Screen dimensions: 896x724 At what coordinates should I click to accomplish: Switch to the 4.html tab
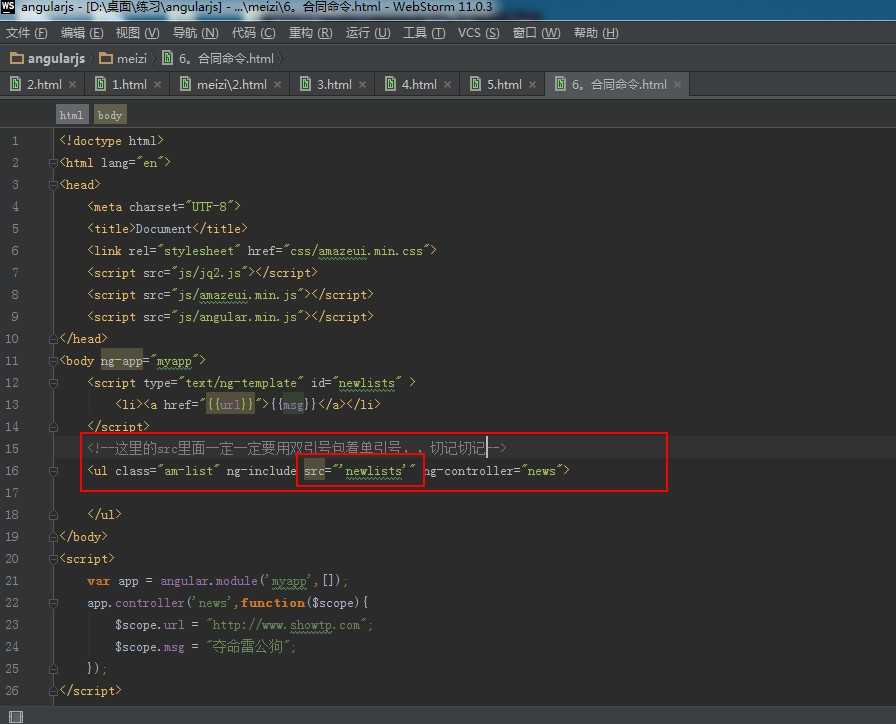point(419,85)
